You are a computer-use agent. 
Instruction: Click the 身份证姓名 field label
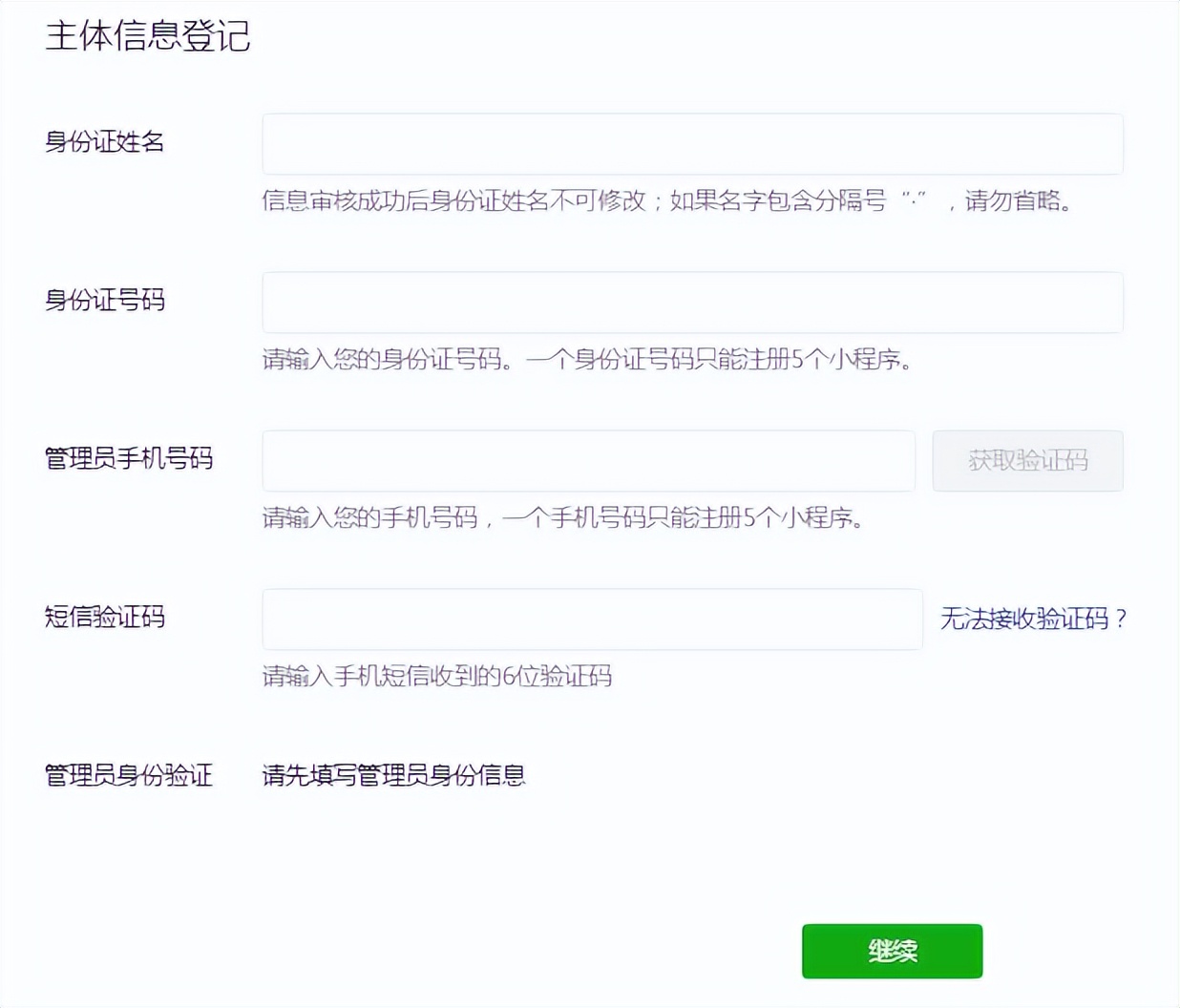(x=105, y=143)
